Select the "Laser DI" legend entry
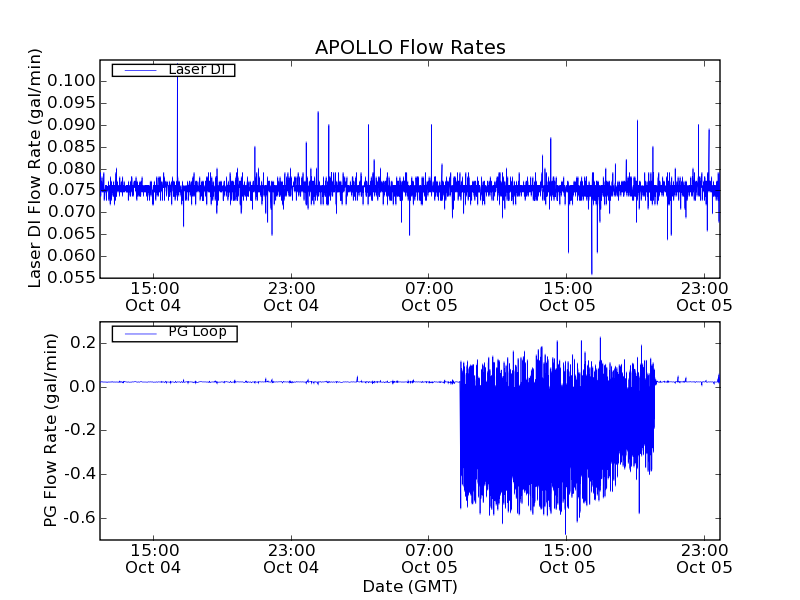800x600 pixels. tap(173, 69)
